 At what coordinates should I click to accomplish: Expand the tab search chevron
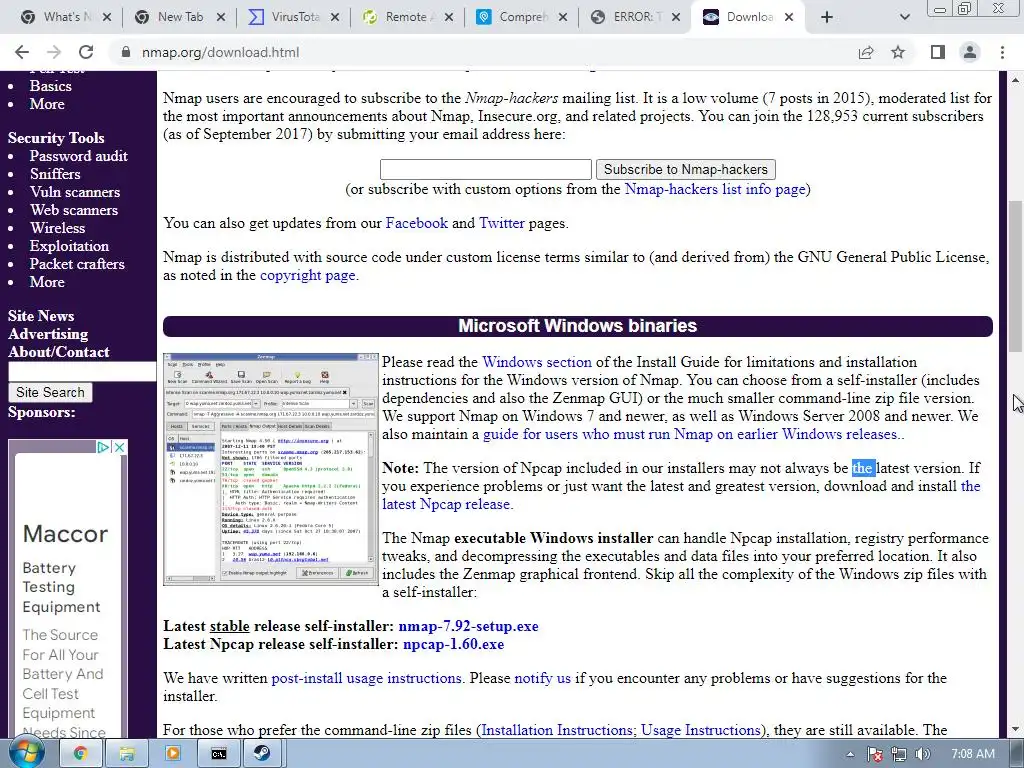(904, 17)
